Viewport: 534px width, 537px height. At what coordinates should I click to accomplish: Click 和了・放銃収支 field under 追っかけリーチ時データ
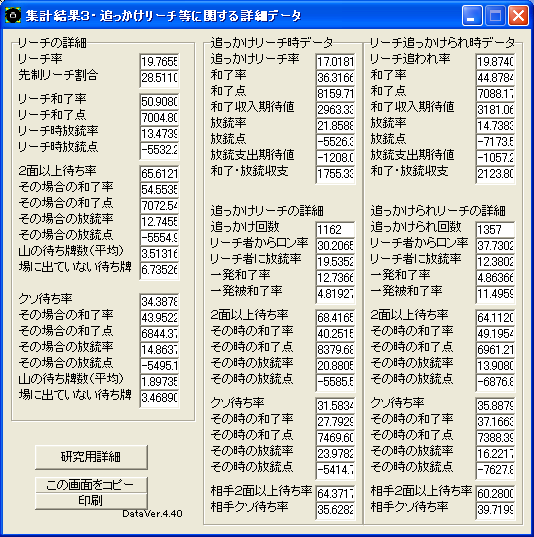coord(335,174)
